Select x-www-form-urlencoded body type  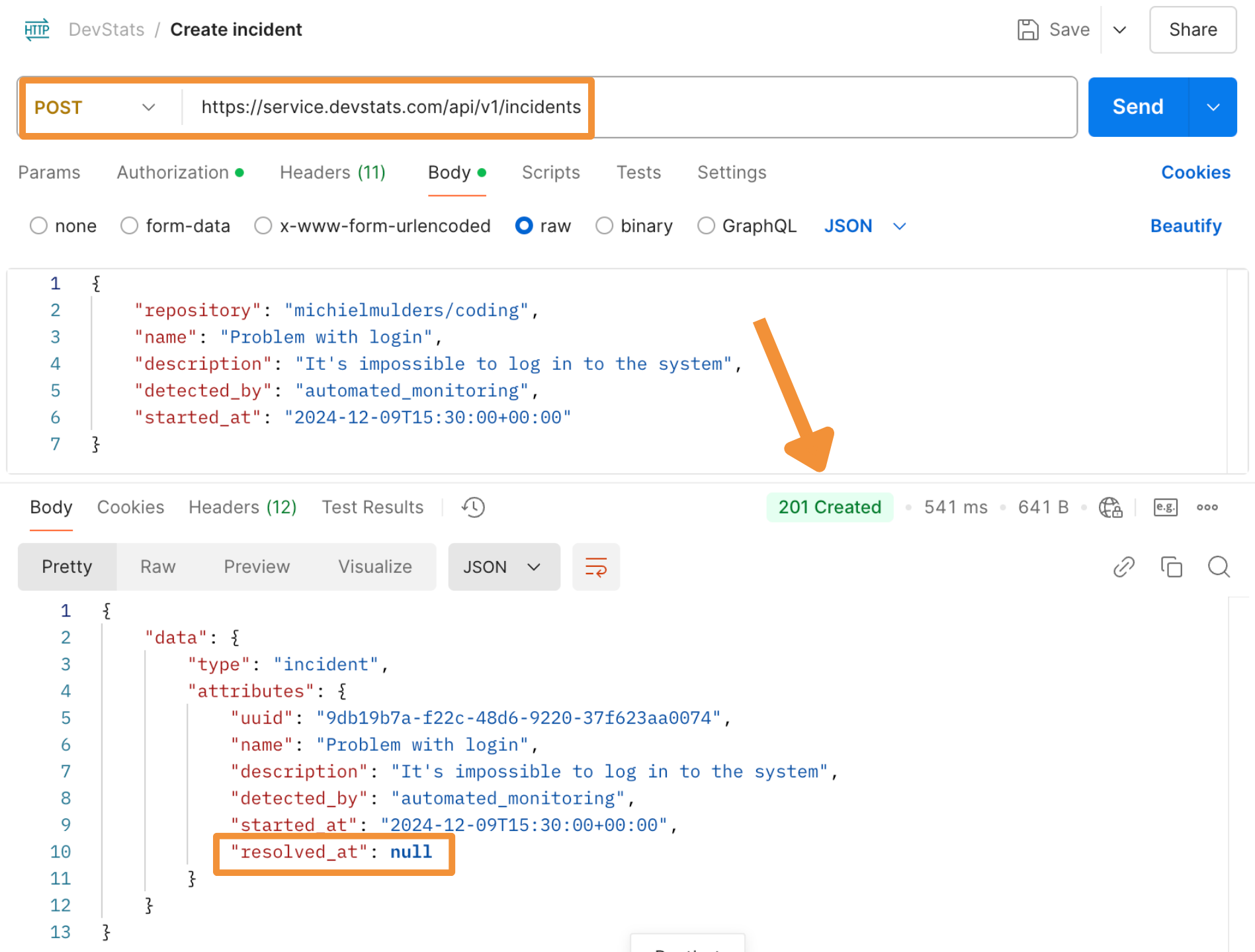coord(372,226)
